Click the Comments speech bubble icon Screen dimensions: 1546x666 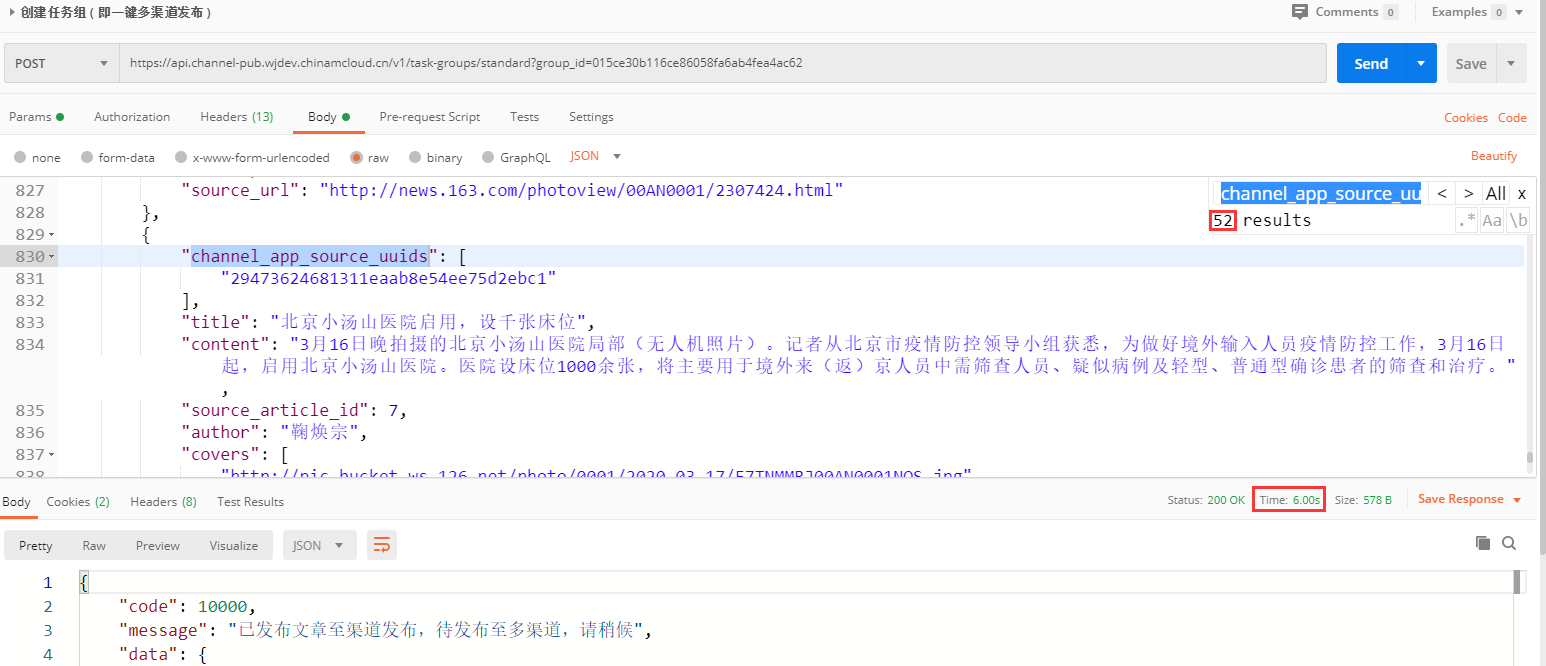point(1300,12)
